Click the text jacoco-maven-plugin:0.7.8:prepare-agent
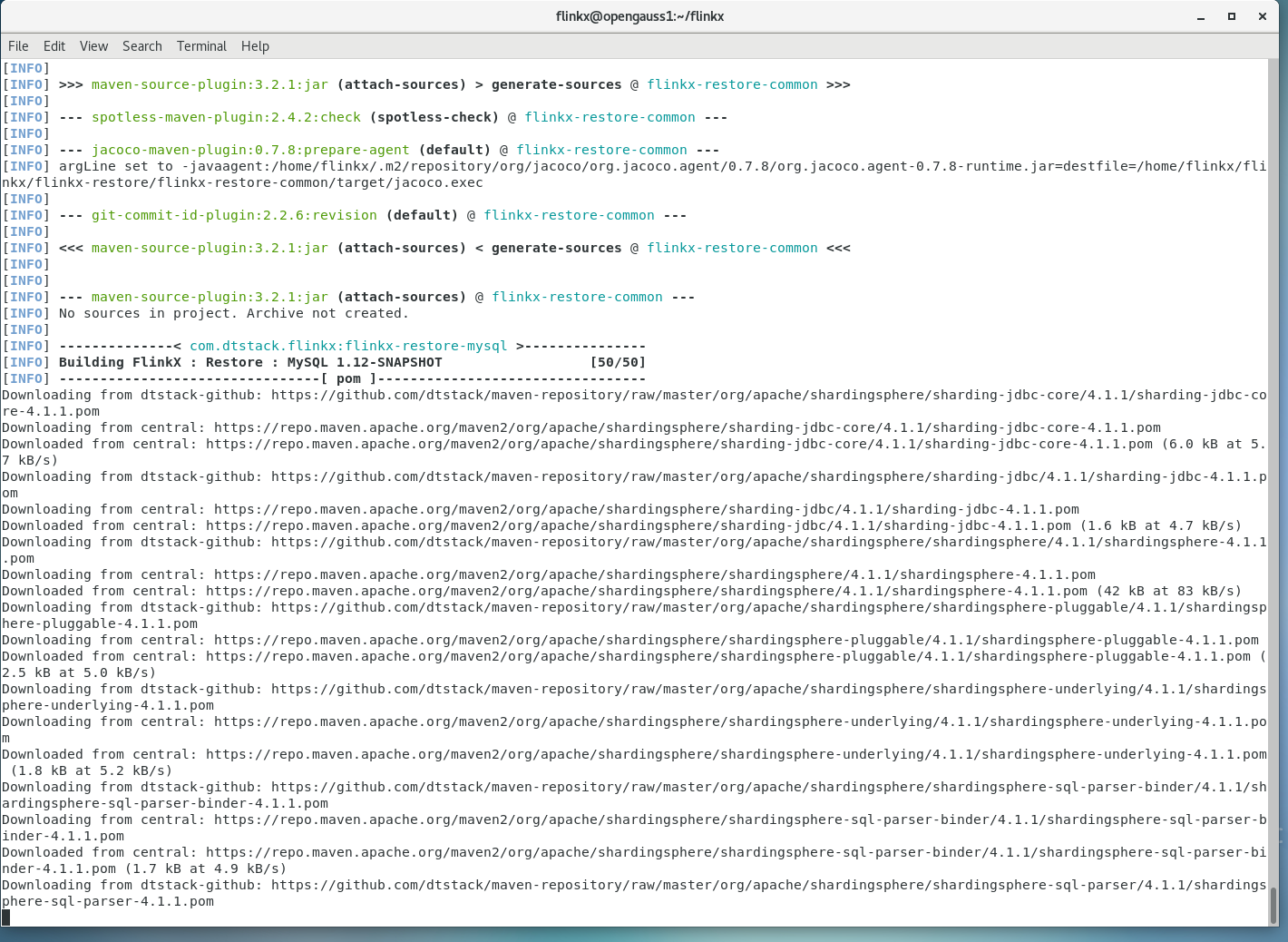Screen dimensions: 1288x942 pyautogui.click(x=250, y=150)
